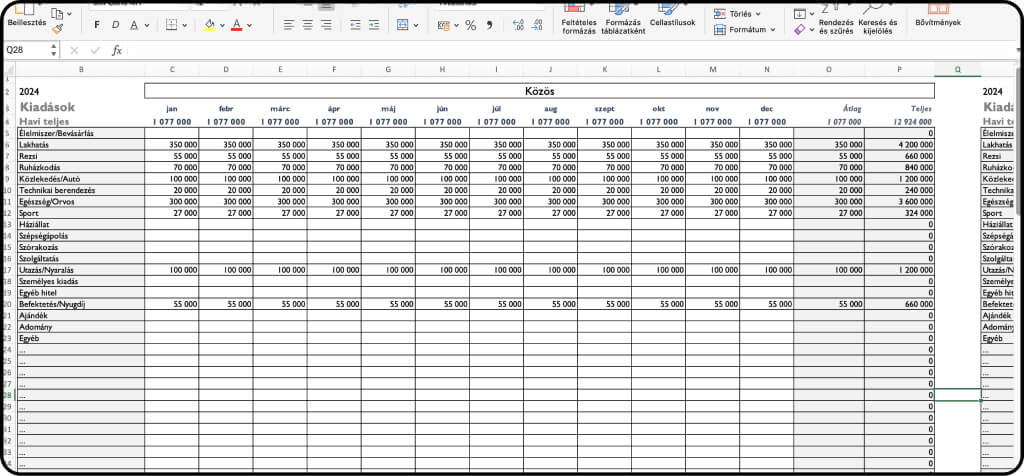Click the fill color paint bucket
This screenshot has width=1024, height=476.
click(x=208, y=25)
